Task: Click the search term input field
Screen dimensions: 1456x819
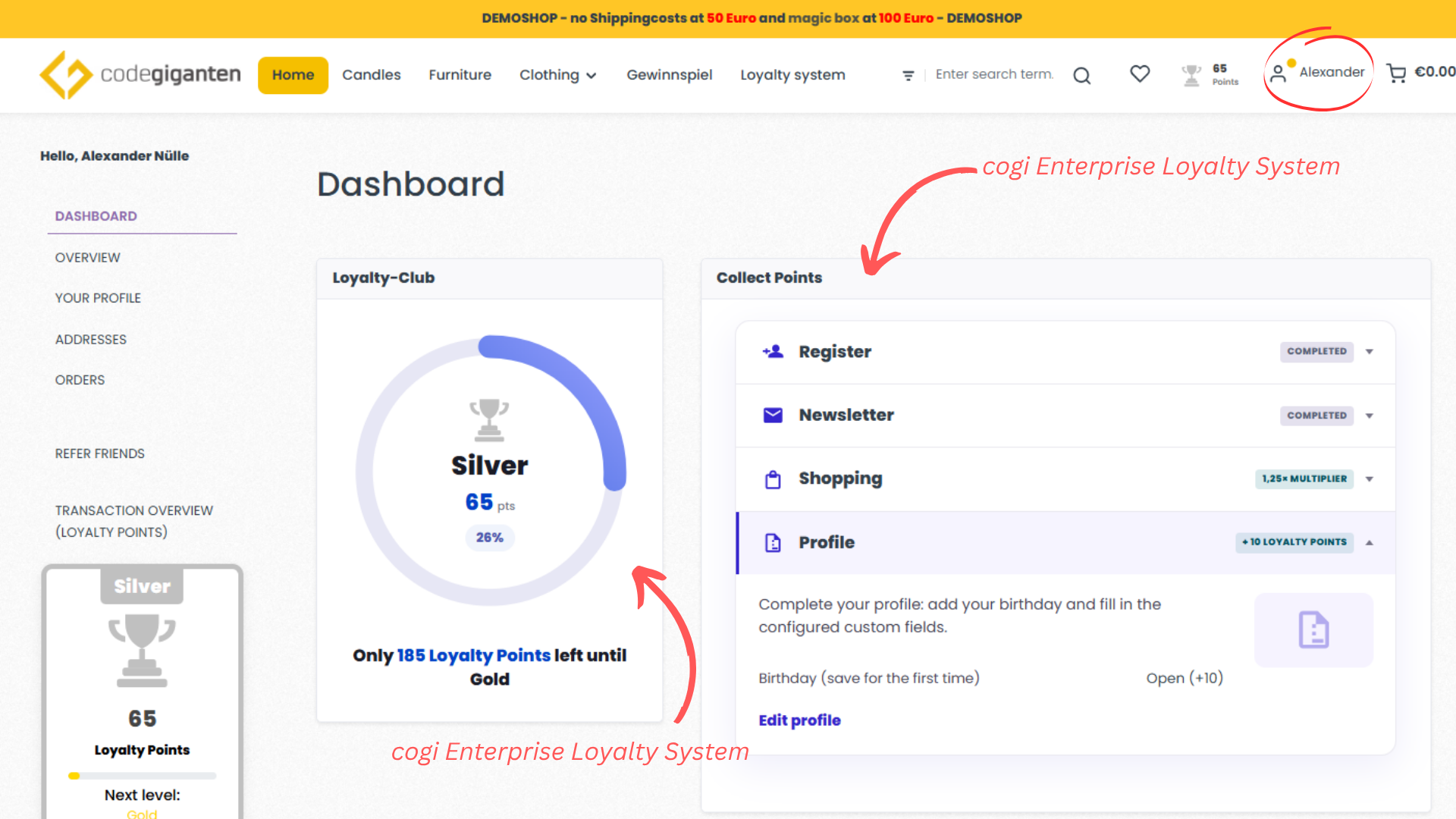Action: point(993,74)
